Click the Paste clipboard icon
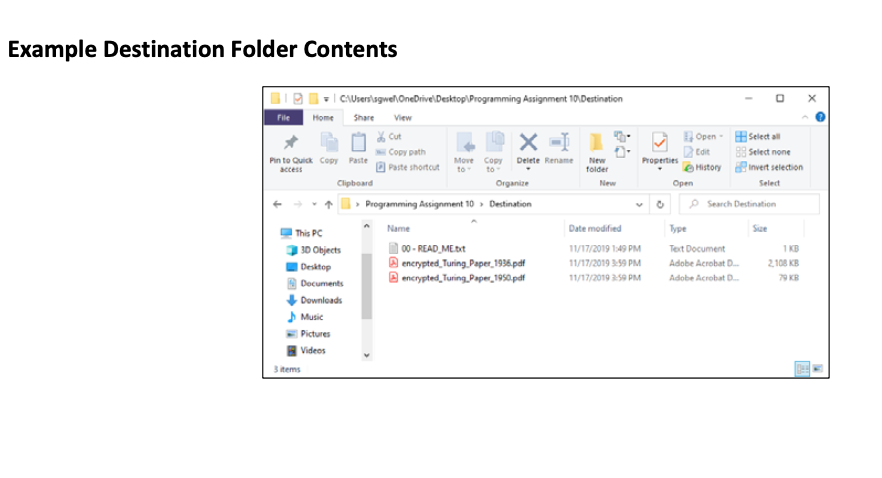Screen dimensions: 882x478 point(358,142)
